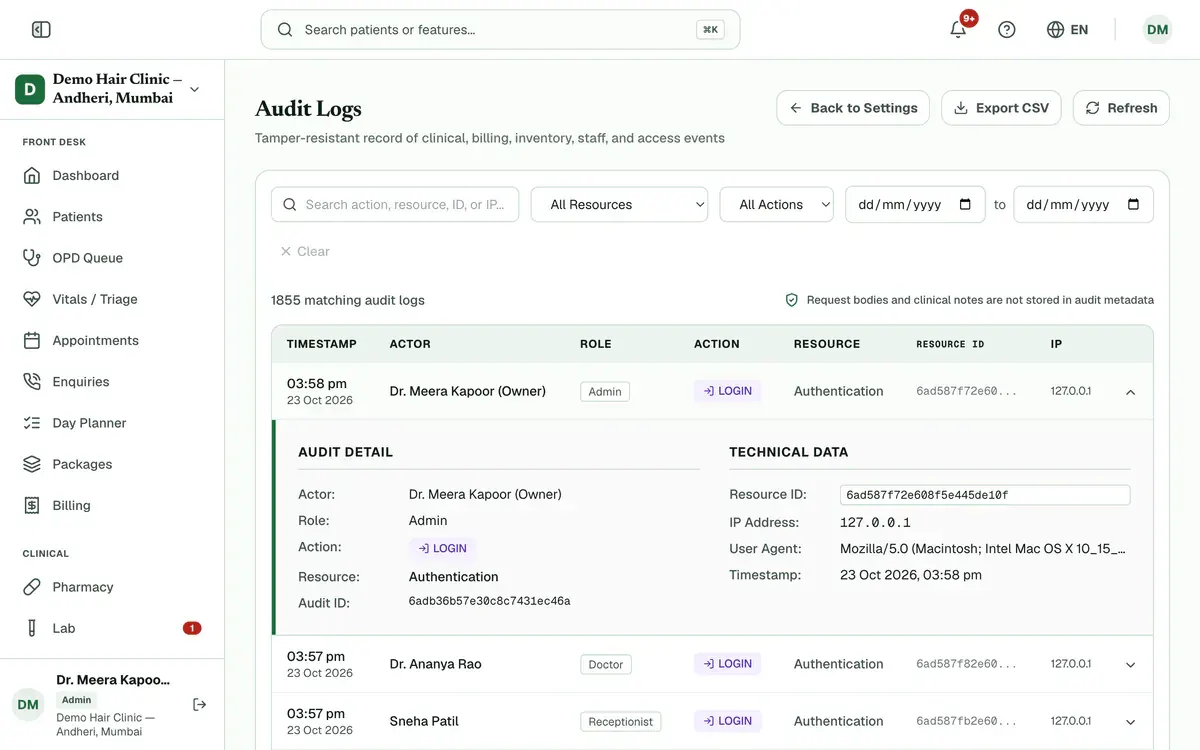Click the Vitals / Triage heart icon
This screenshot has width=1200, height=750.
tap(32, 299)
